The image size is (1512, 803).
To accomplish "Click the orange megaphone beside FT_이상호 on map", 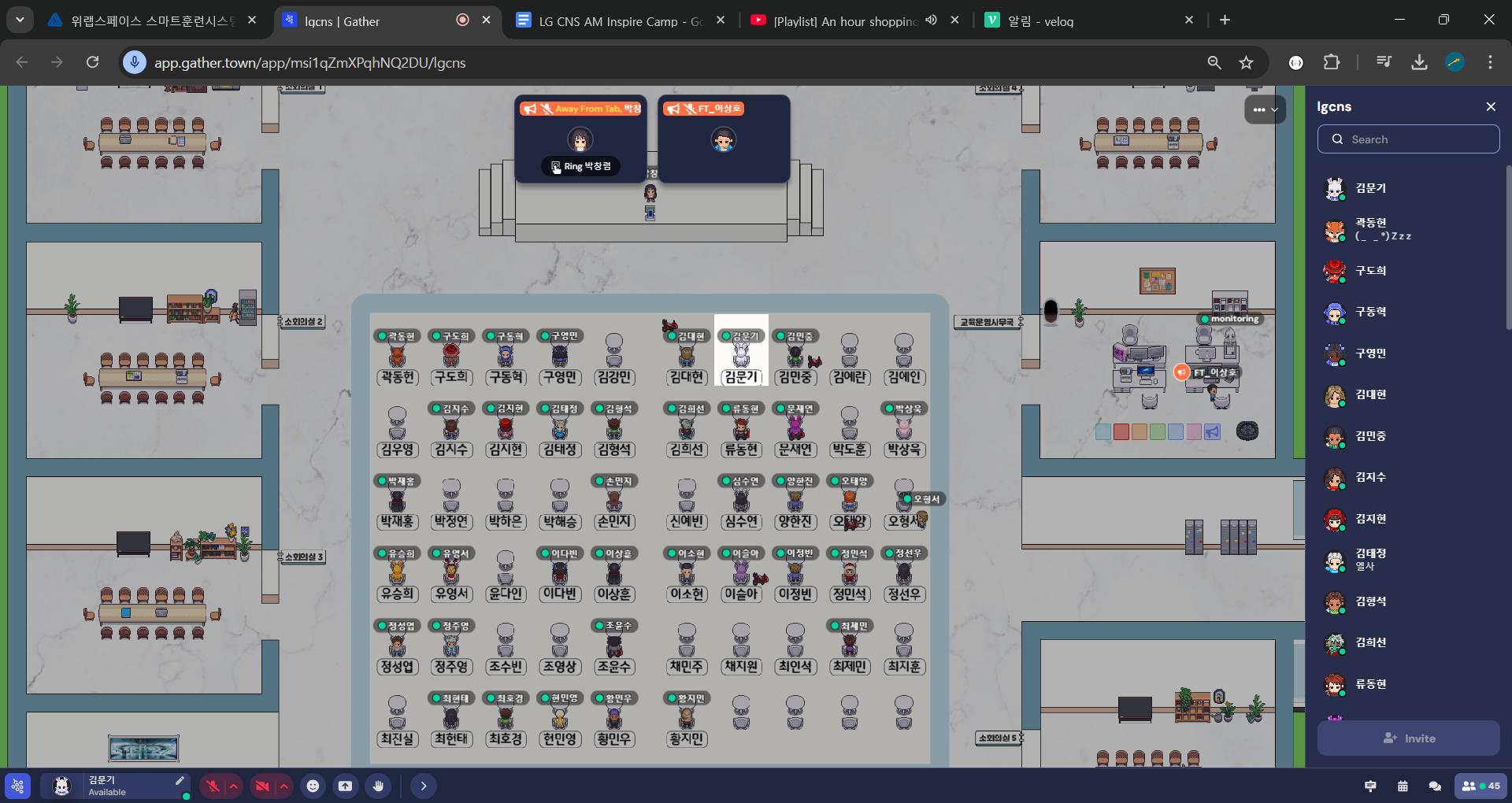I will pos(1181,372).
